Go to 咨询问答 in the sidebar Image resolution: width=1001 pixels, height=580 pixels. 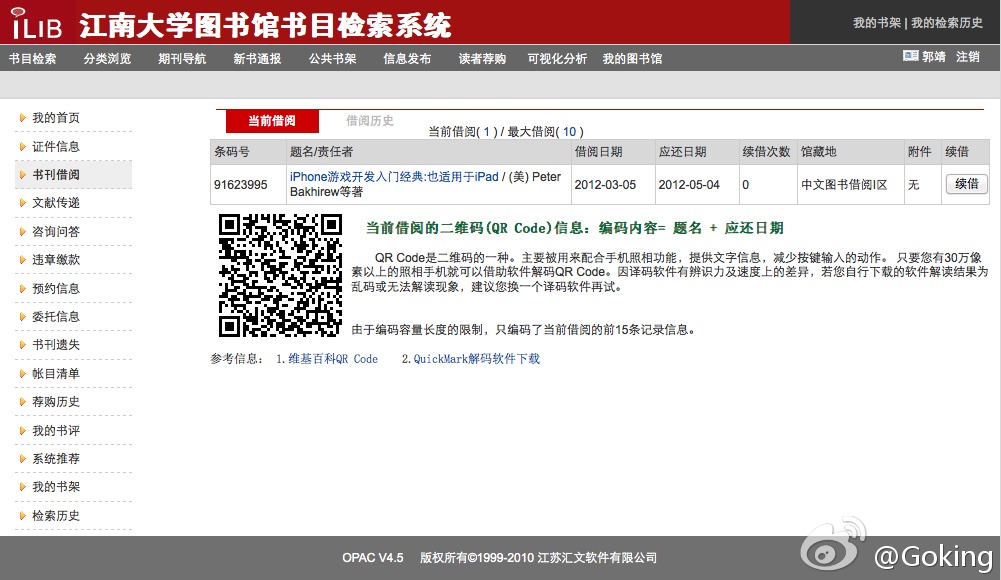[56, 232]
